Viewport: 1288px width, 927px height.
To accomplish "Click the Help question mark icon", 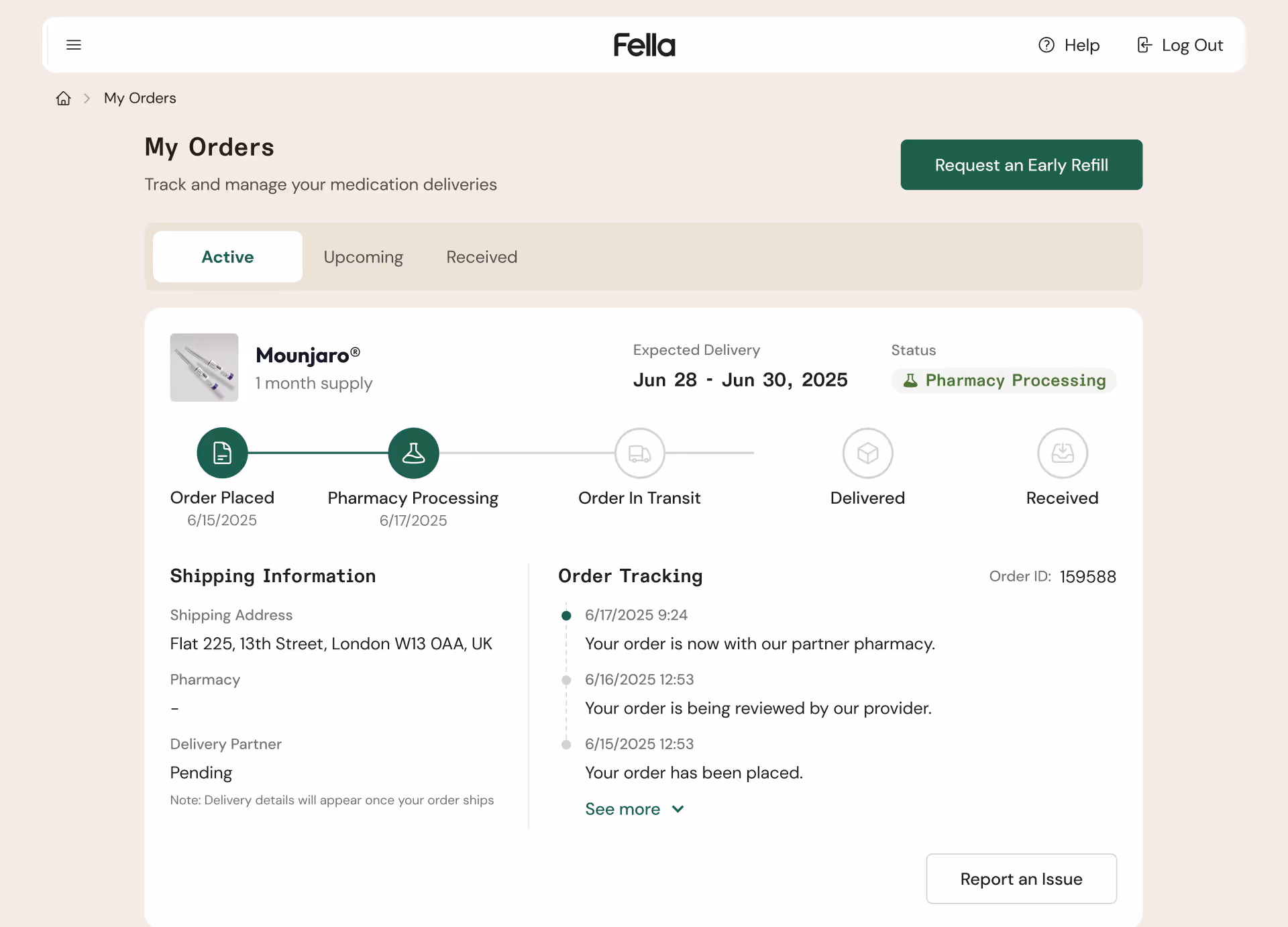I will [x=1046, y=45].
